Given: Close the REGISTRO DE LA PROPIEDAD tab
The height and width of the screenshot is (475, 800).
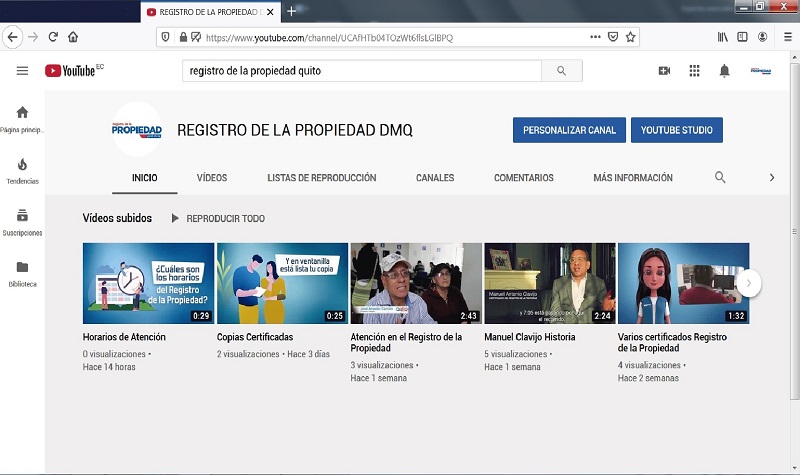Looking at the screenshot, I should tap(270, 12).
